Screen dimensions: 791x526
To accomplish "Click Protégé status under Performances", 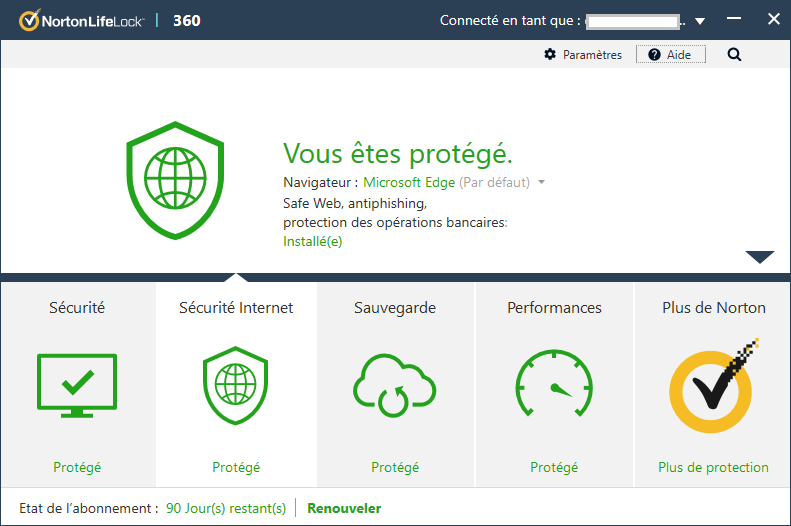I will click(x=554, y=467).
